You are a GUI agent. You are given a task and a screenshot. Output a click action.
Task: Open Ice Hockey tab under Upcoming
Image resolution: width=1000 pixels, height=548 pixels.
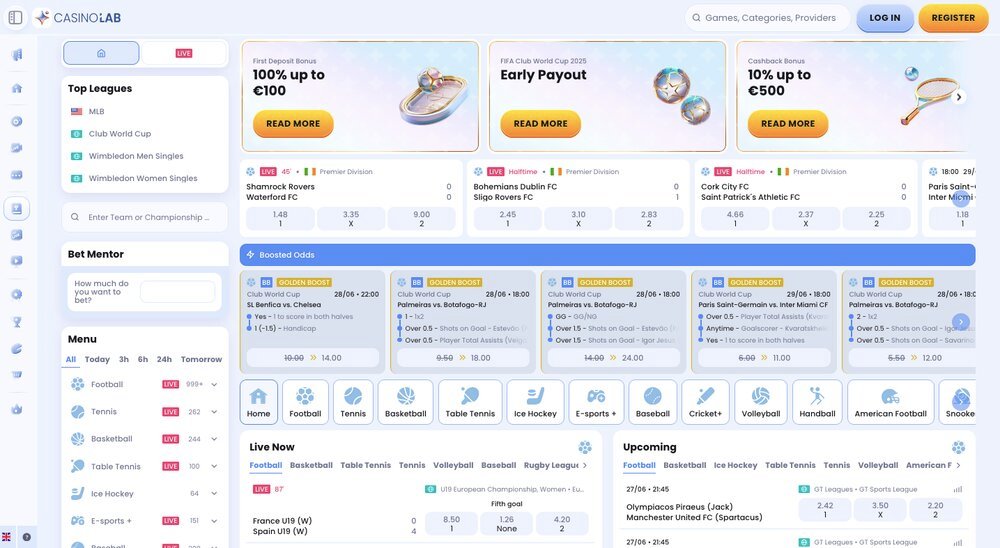[x=735, y=465]
